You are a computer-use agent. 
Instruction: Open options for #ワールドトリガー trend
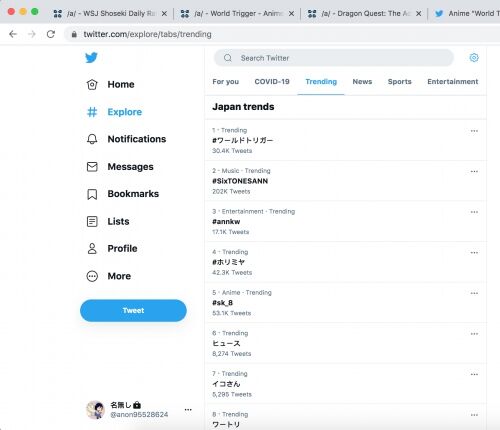474,131
